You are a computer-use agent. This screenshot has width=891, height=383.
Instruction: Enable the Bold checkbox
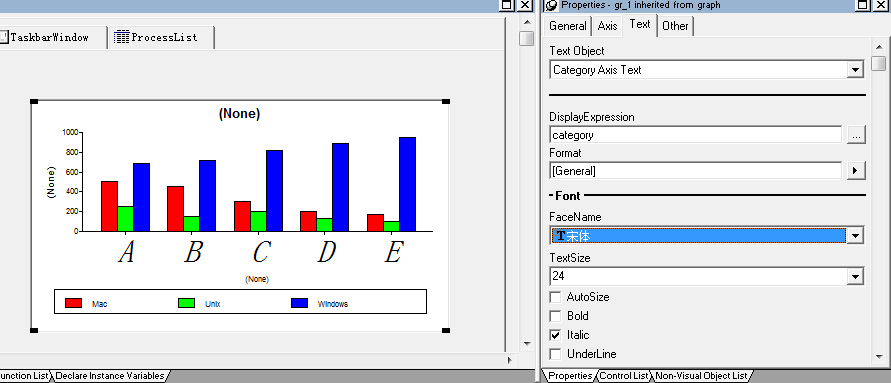tap(555, 316)
